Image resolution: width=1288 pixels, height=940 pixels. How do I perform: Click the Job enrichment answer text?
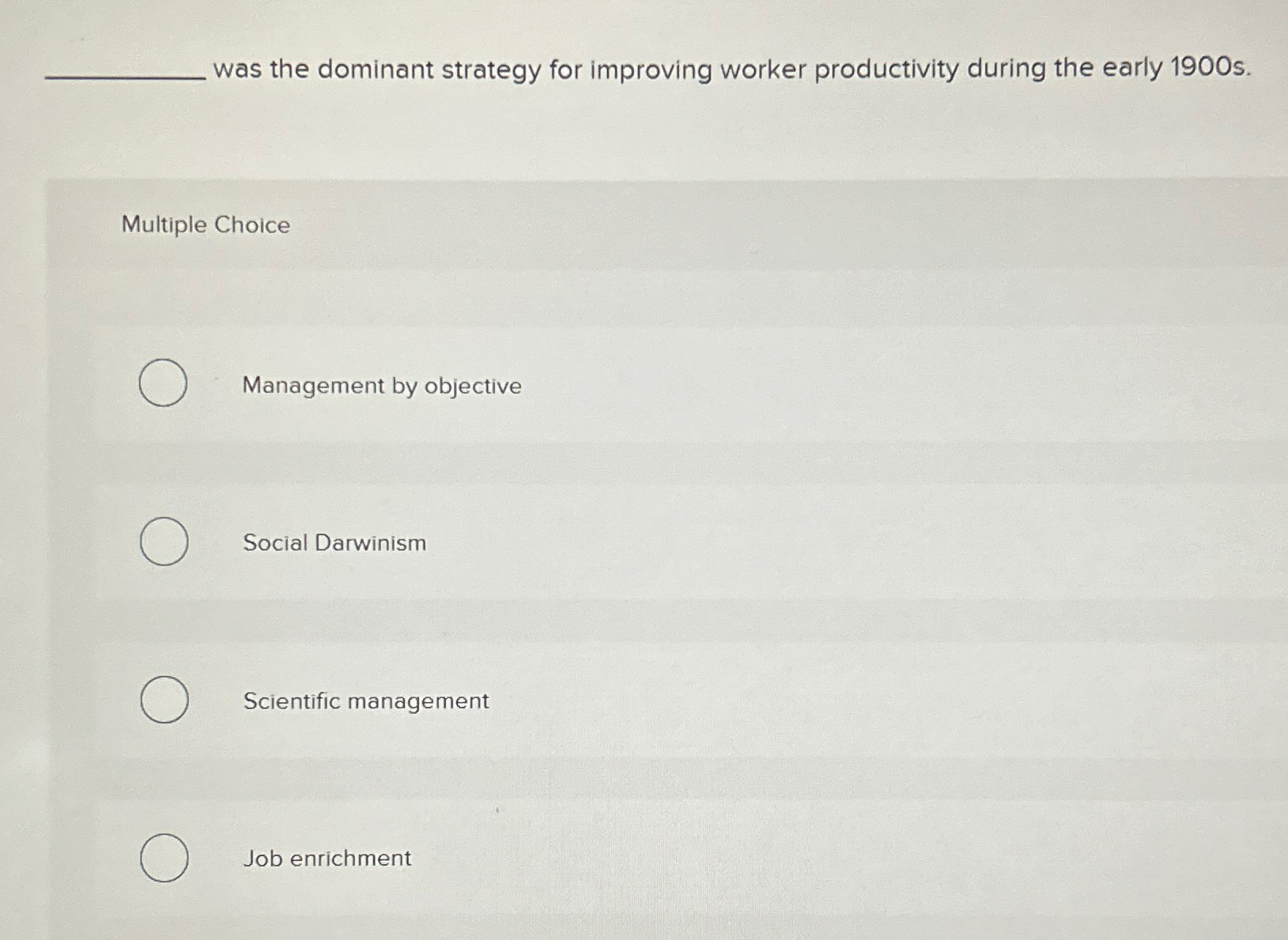pyautogui.click(x=327, y=859)
